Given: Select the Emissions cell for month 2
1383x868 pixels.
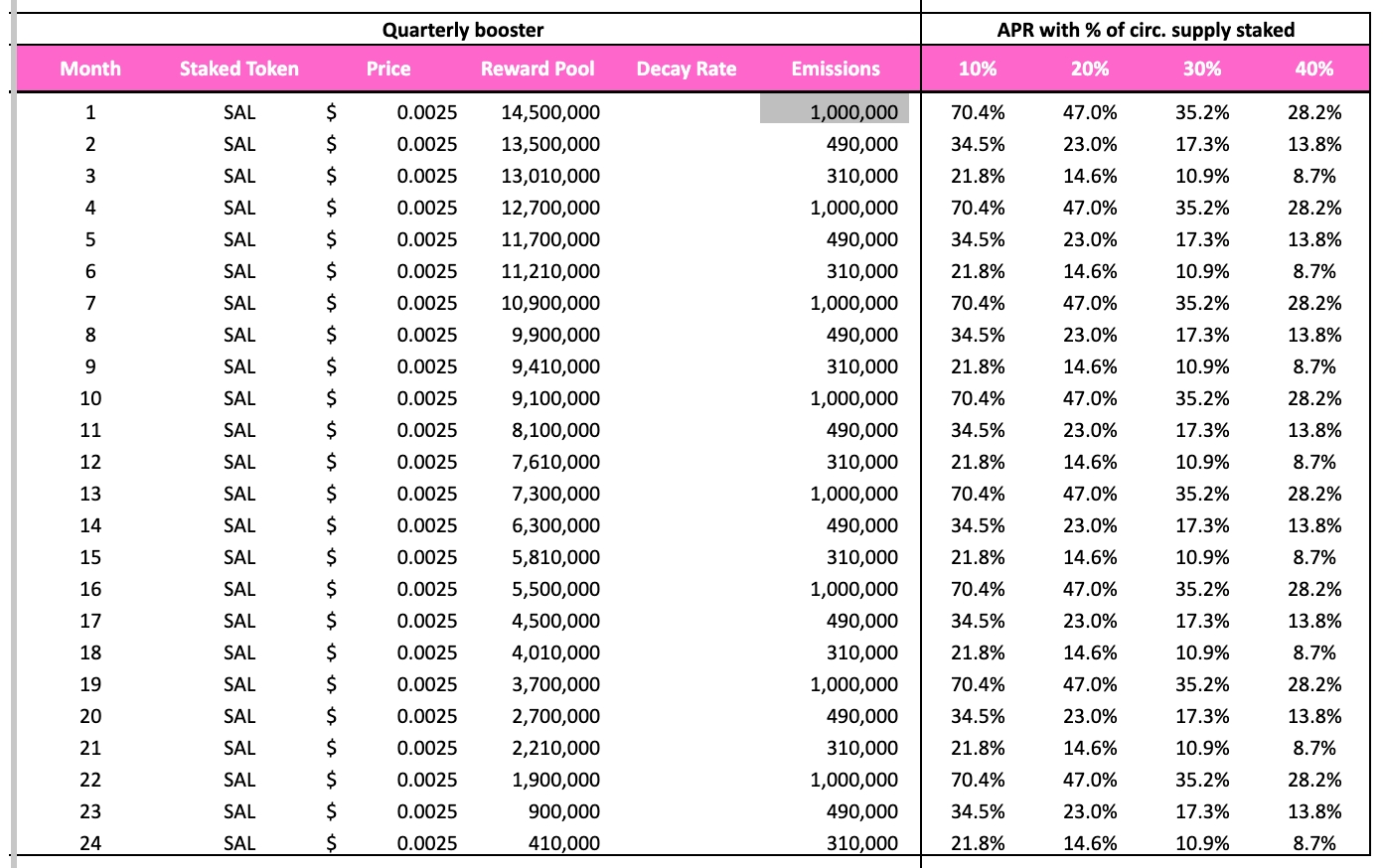Looking at the screenshot, I should coord(861,144).
